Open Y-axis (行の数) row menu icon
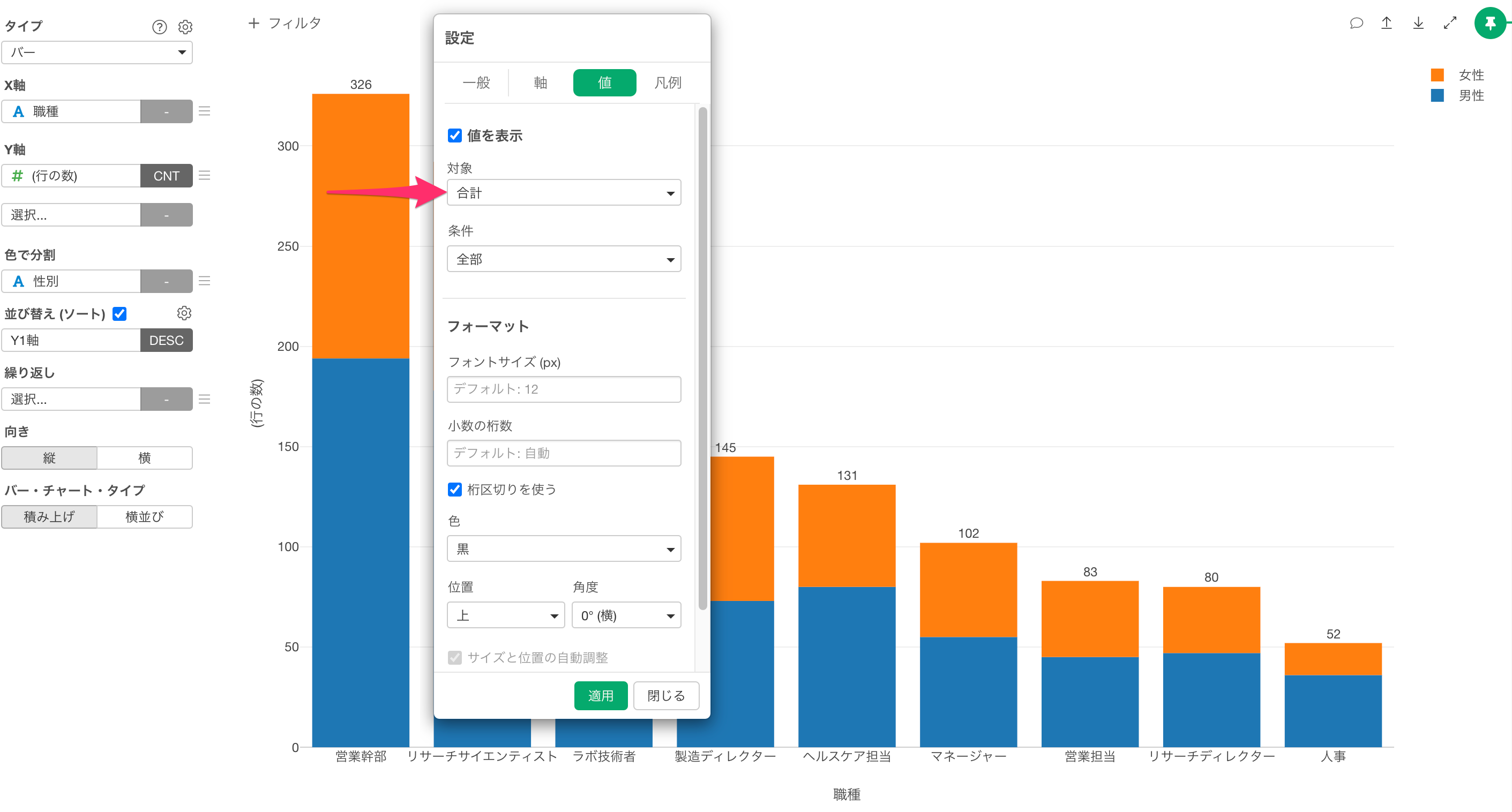The height and width of the screenshot is (812, 1512). click(x=204, y=176)
